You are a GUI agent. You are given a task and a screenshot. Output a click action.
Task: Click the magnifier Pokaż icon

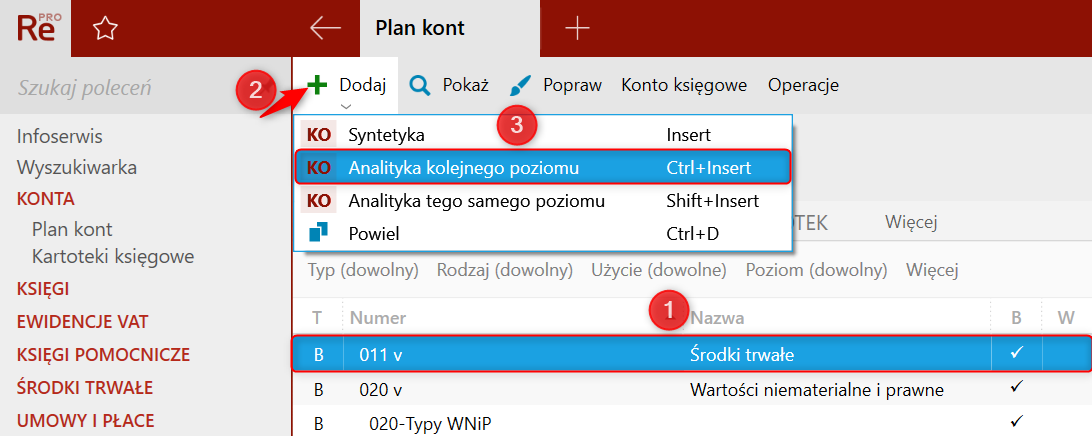[420, 85]
